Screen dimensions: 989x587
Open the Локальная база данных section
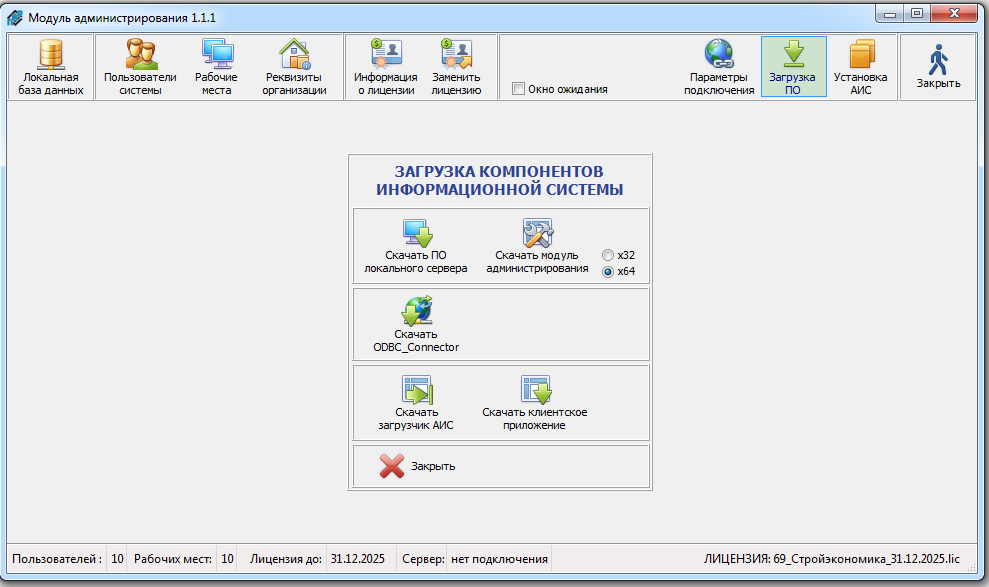pos(50,67)
